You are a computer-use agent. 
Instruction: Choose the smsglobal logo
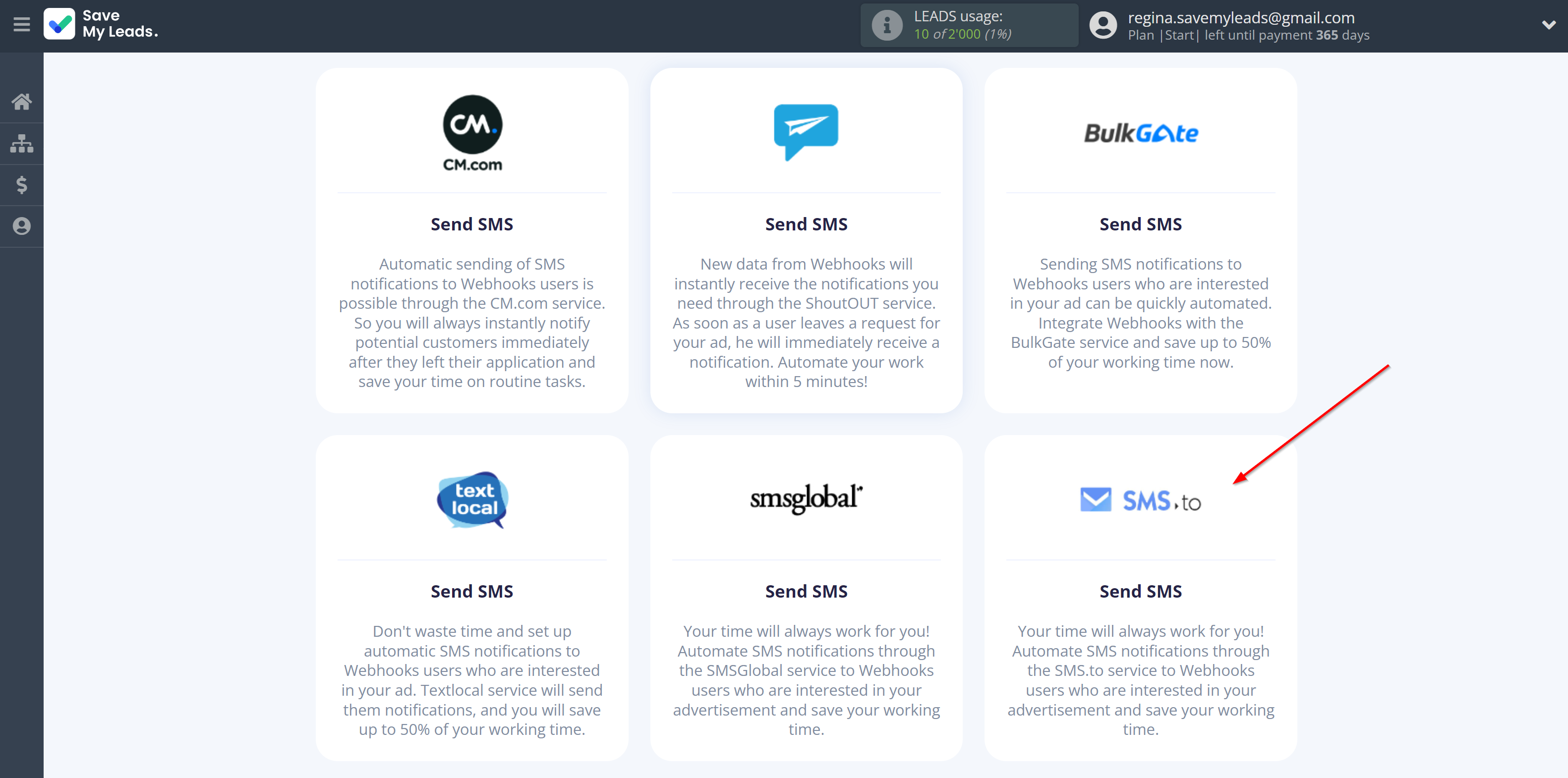pyautogui.click(x=805, y=499)
